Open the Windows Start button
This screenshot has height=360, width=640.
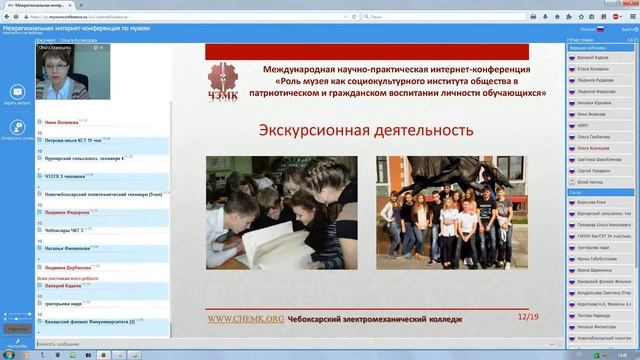(x=9, y=355)
